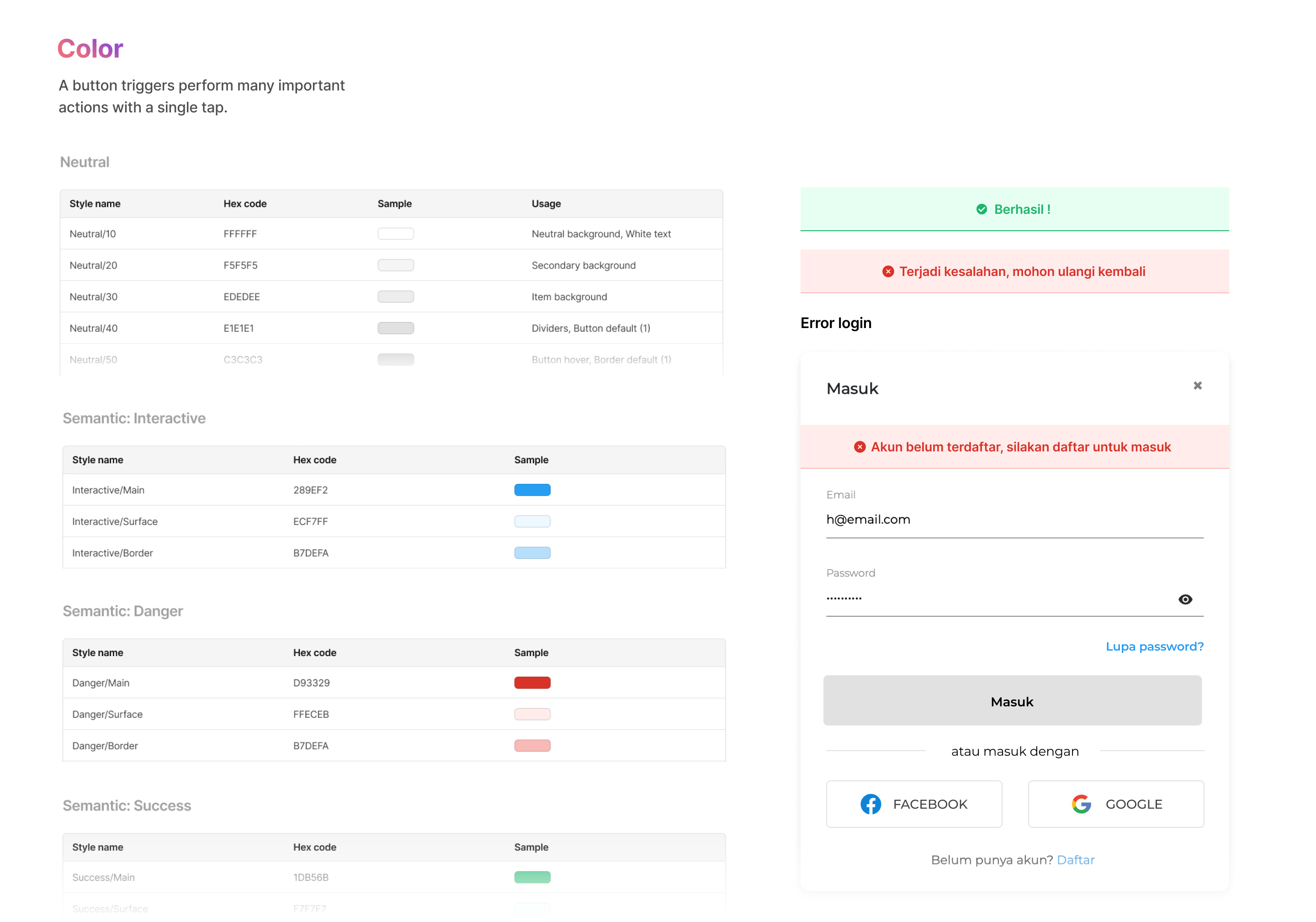Click the green success checkmark icon

[981, 209]
